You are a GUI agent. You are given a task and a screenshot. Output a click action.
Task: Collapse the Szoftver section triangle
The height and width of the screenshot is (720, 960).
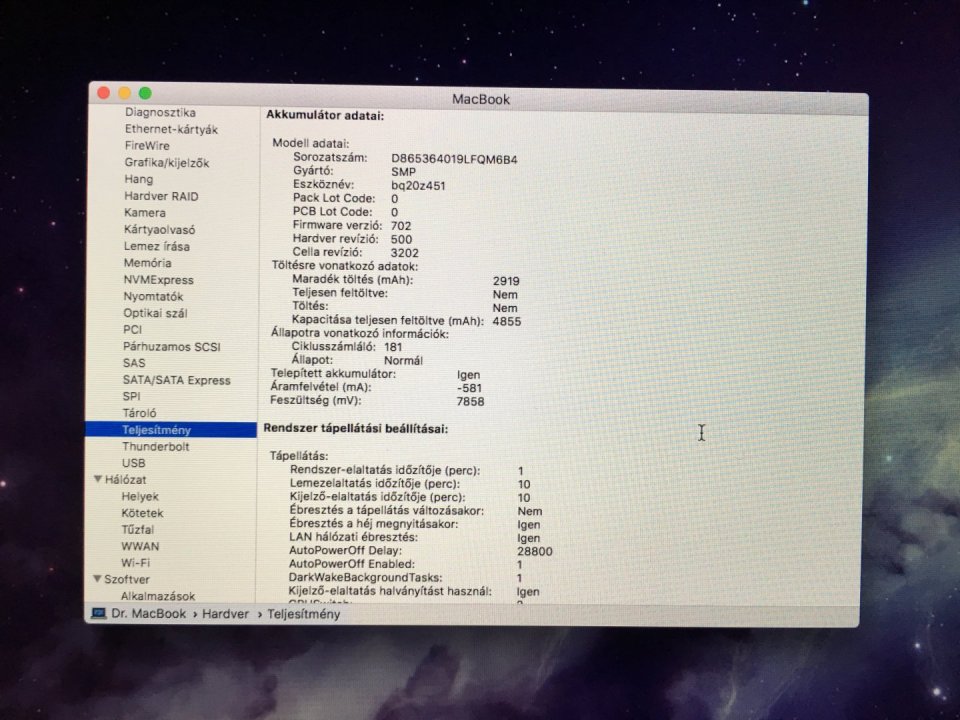pyautogui.click(x=97, y=579)
